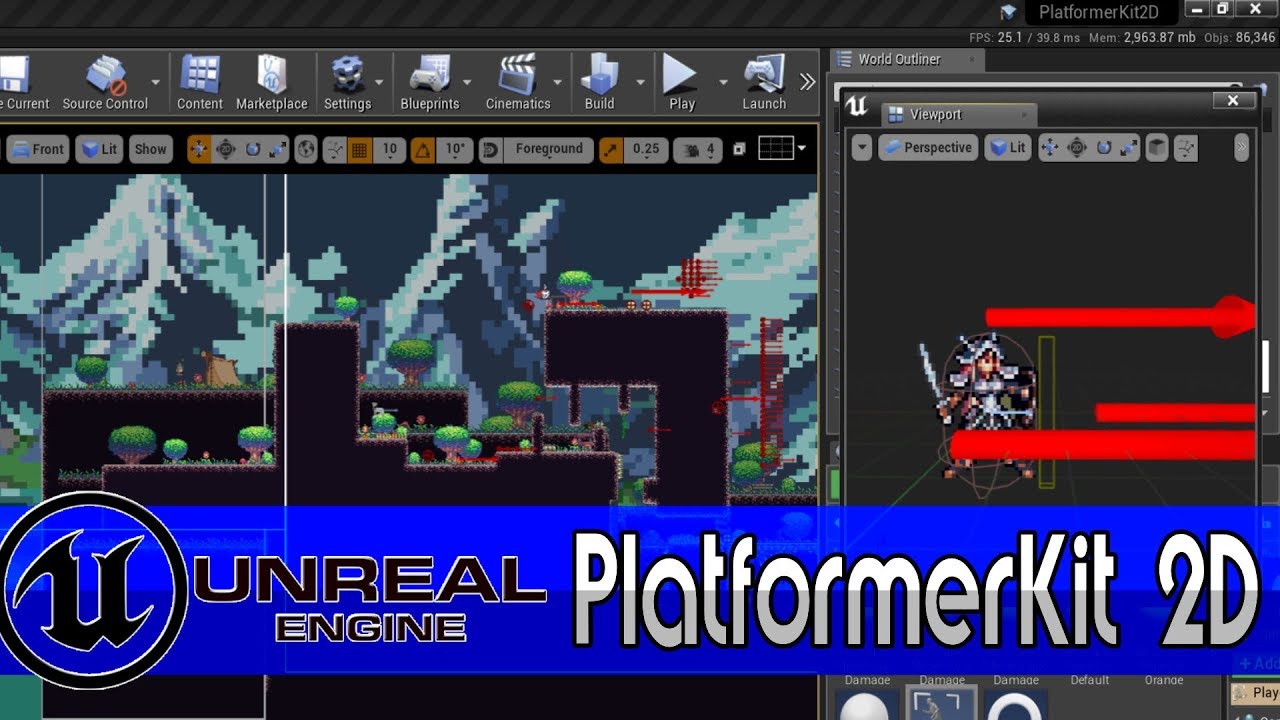This screenshot has height=720, width=1280.
Task: Select the white sphere Damage thumbnail
Action: point(866,704)
